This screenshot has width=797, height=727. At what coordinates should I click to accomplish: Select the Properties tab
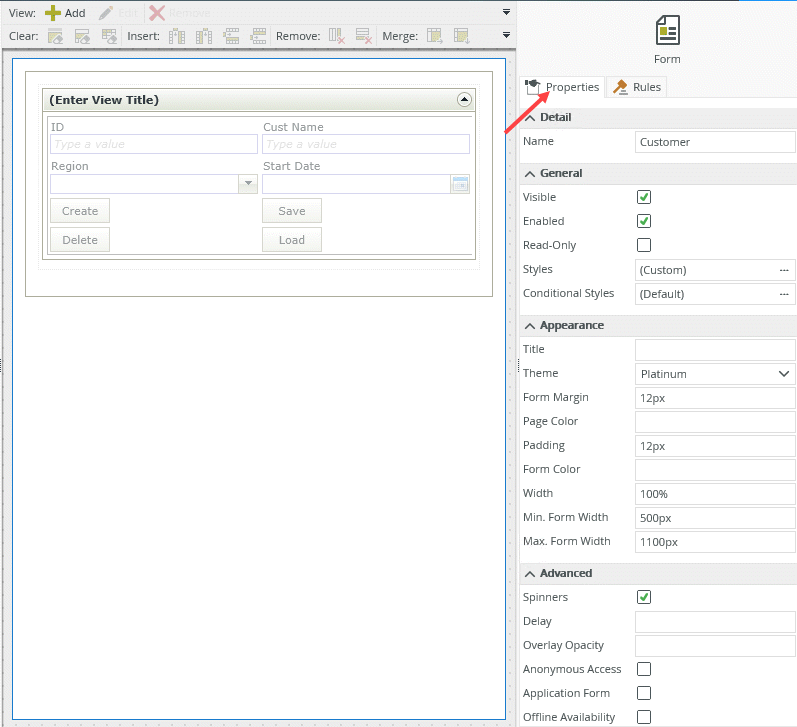563,87
